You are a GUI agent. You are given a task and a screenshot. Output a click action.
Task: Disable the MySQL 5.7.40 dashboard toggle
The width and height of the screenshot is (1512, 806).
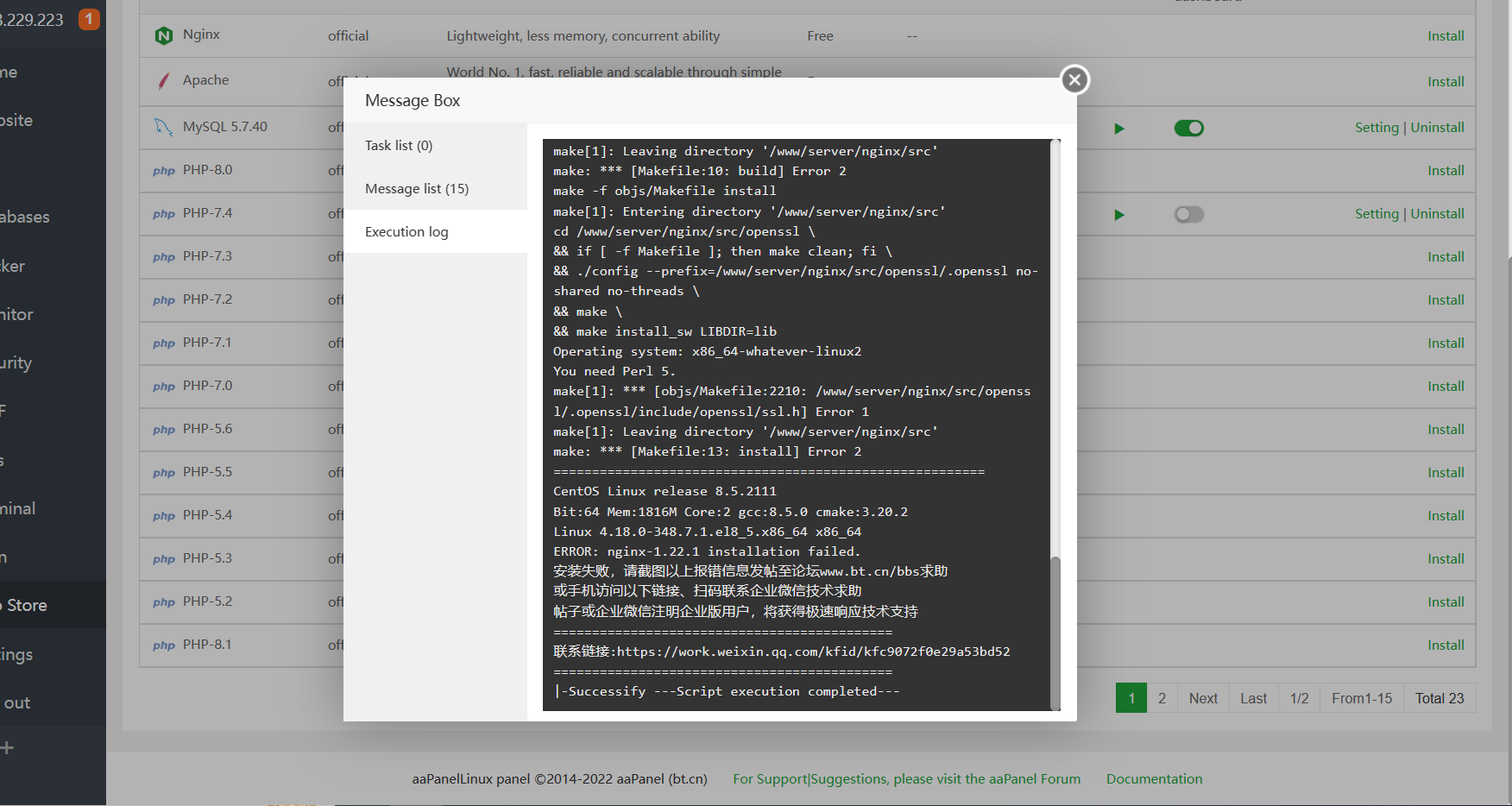(x=1188, y=129)
